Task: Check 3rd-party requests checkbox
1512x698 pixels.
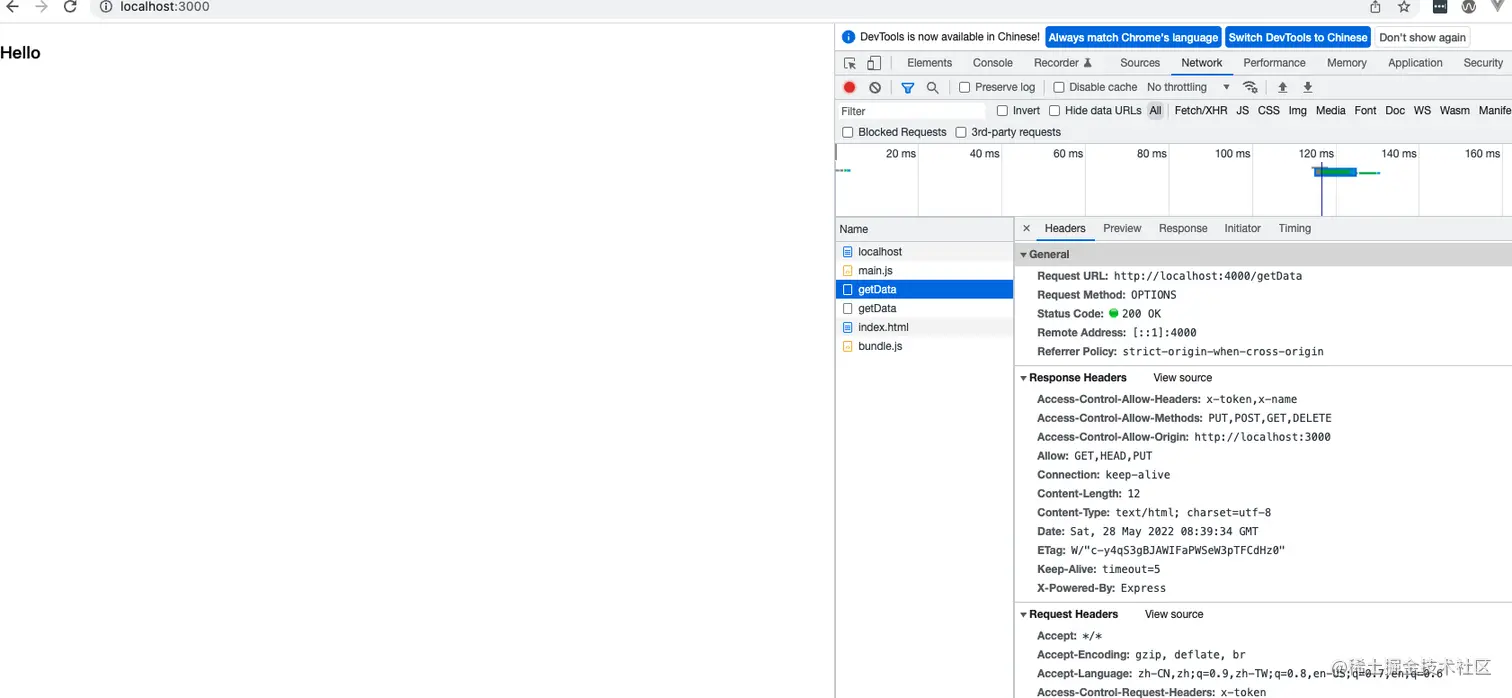Action: 961,132
